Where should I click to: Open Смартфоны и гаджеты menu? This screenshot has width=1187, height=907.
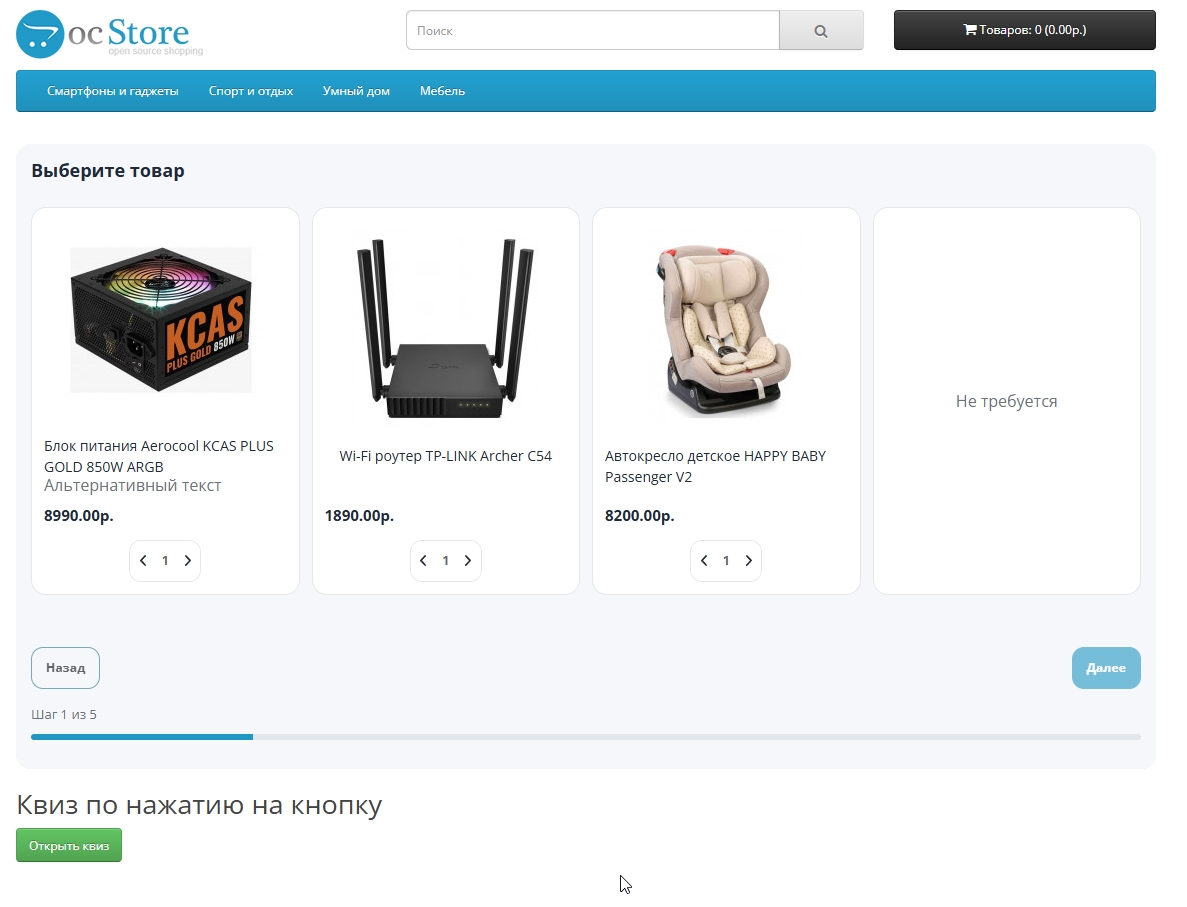click(x=112, y=91)
